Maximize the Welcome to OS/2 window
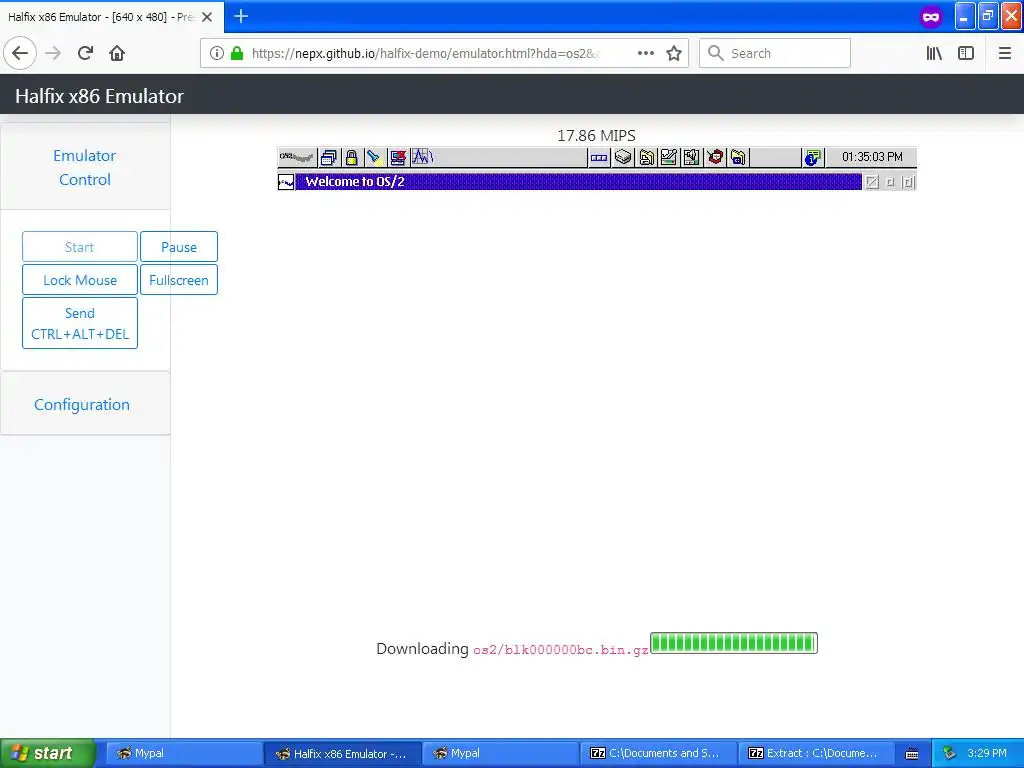 coord(908,182)
